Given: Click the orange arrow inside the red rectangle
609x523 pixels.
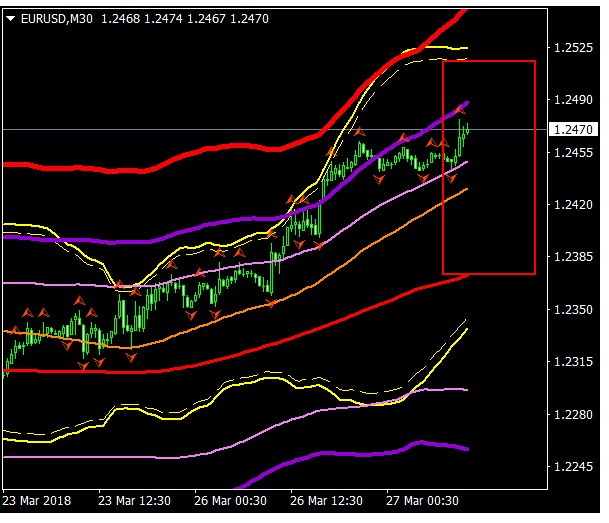Looking at the screenshot, I should (461, 107).
